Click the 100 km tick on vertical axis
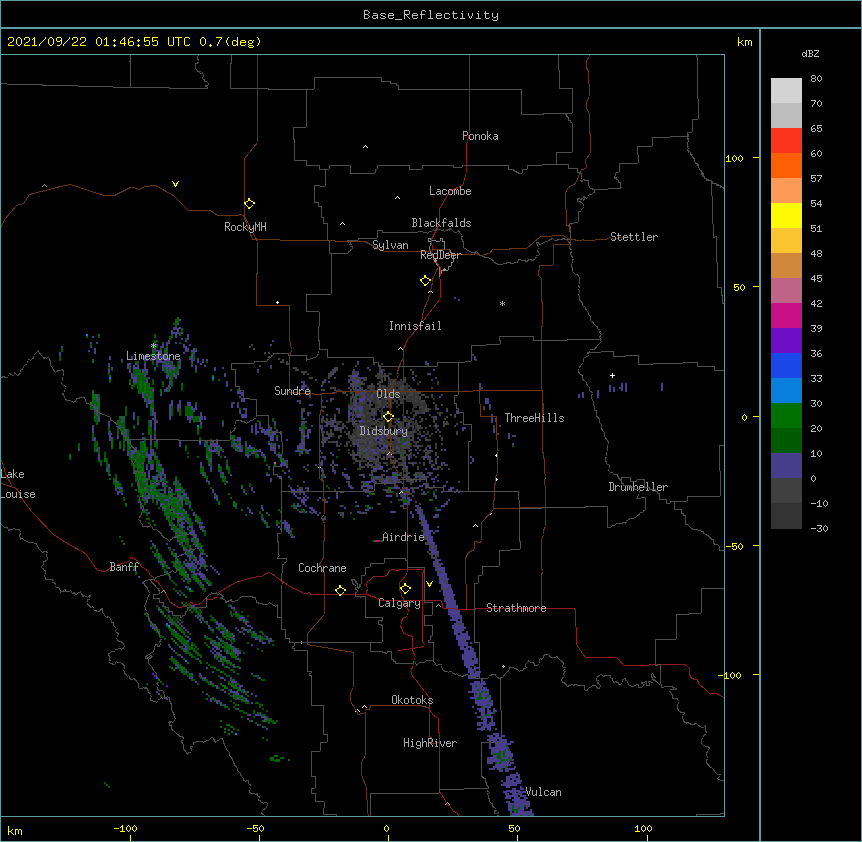 (x=734, y=158)
